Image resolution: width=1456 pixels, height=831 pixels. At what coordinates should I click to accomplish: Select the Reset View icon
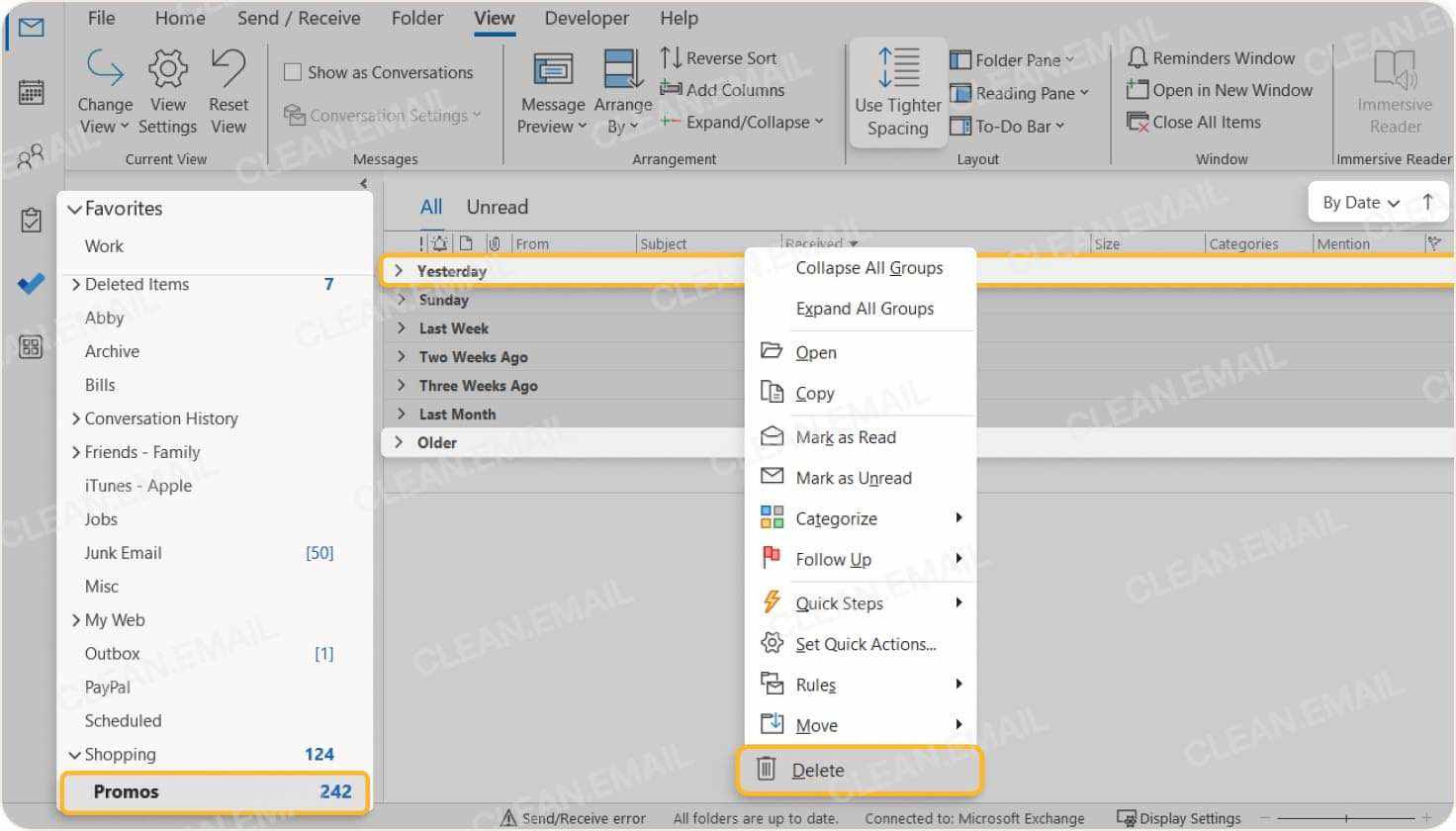click(x=228, y=68)
